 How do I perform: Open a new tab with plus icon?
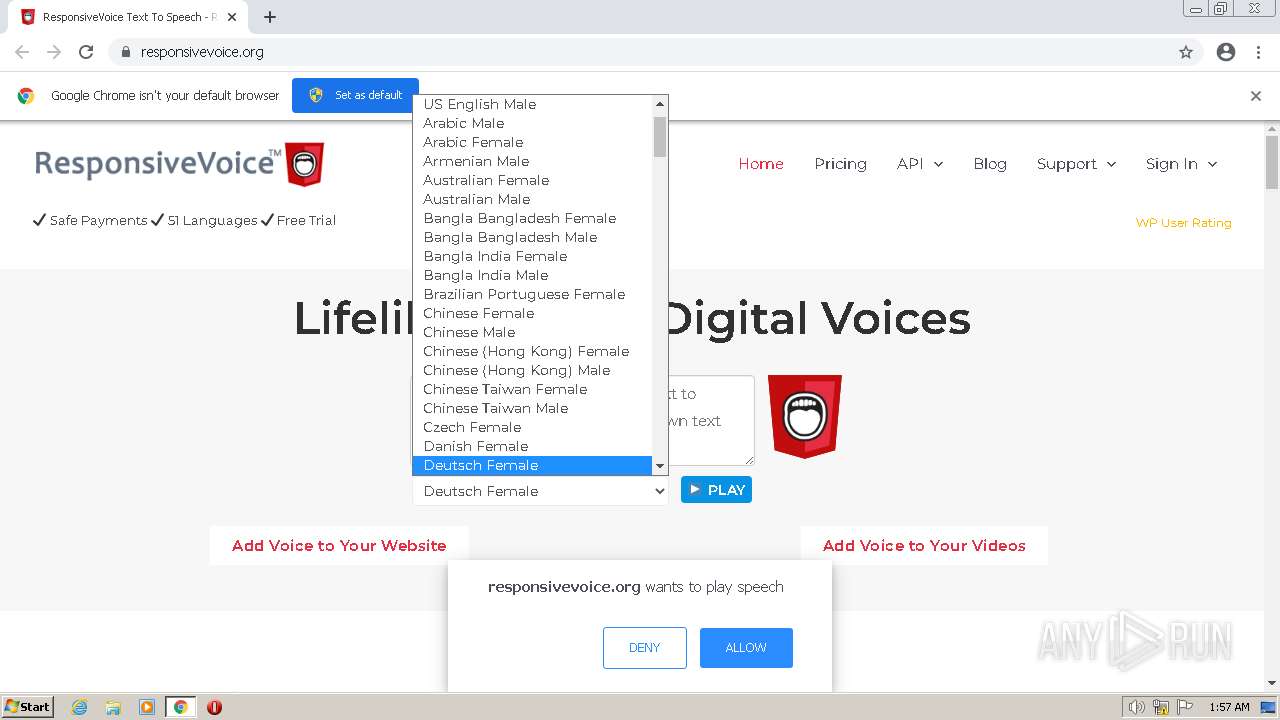270,17
